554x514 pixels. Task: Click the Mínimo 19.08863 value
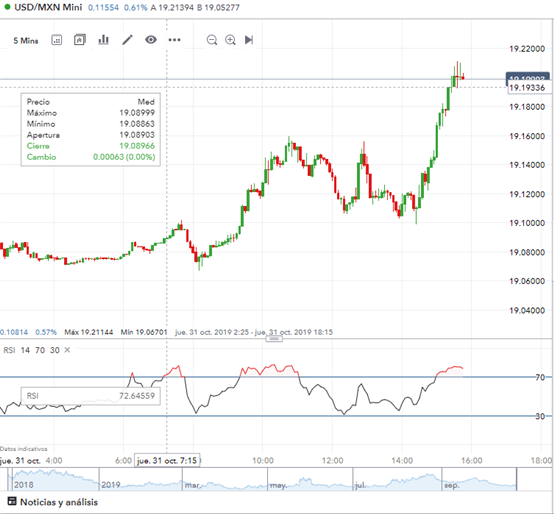[137, 124]
